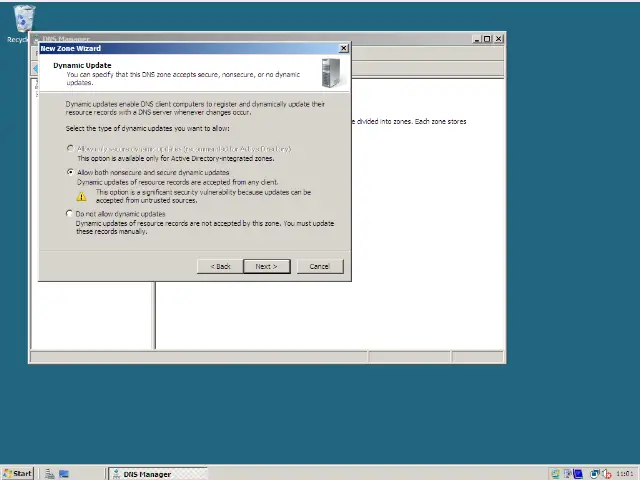Launch Server Manager from the quick launch
640x480 pixels.
click(50, 474)
